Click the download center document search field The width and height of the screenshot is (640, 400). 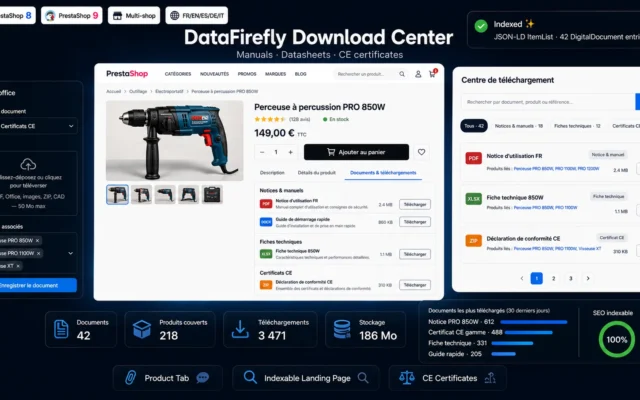548,102
